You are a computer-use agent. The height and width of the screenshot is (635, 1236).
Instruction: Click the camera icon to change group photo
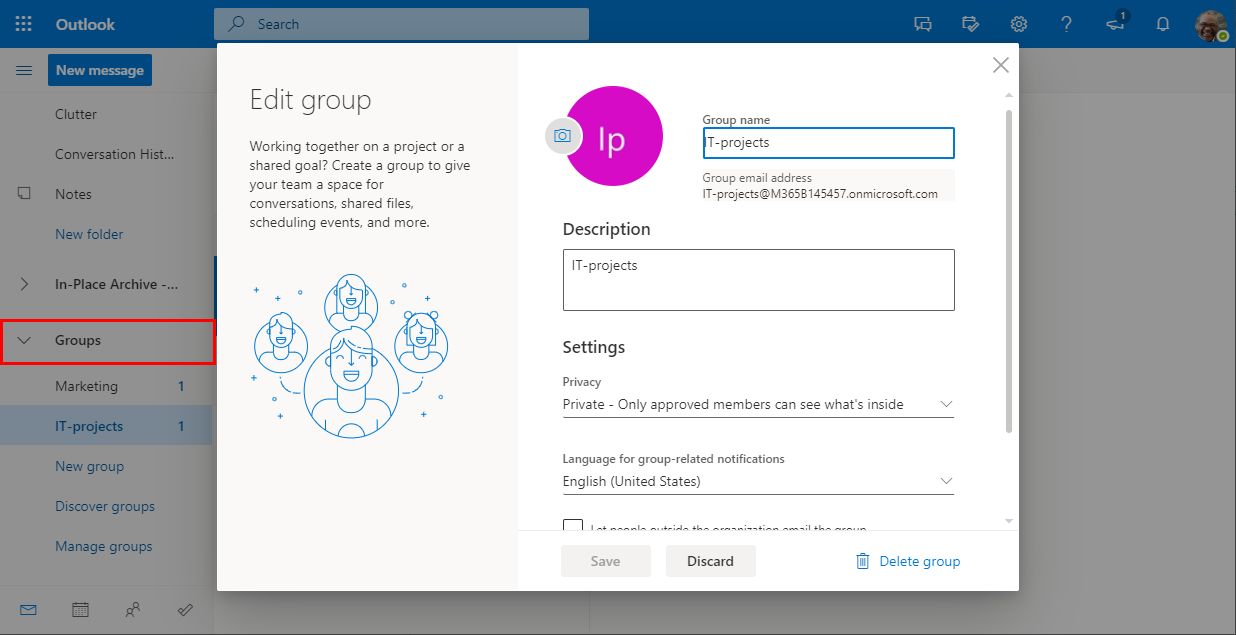[x=563, y=136]
